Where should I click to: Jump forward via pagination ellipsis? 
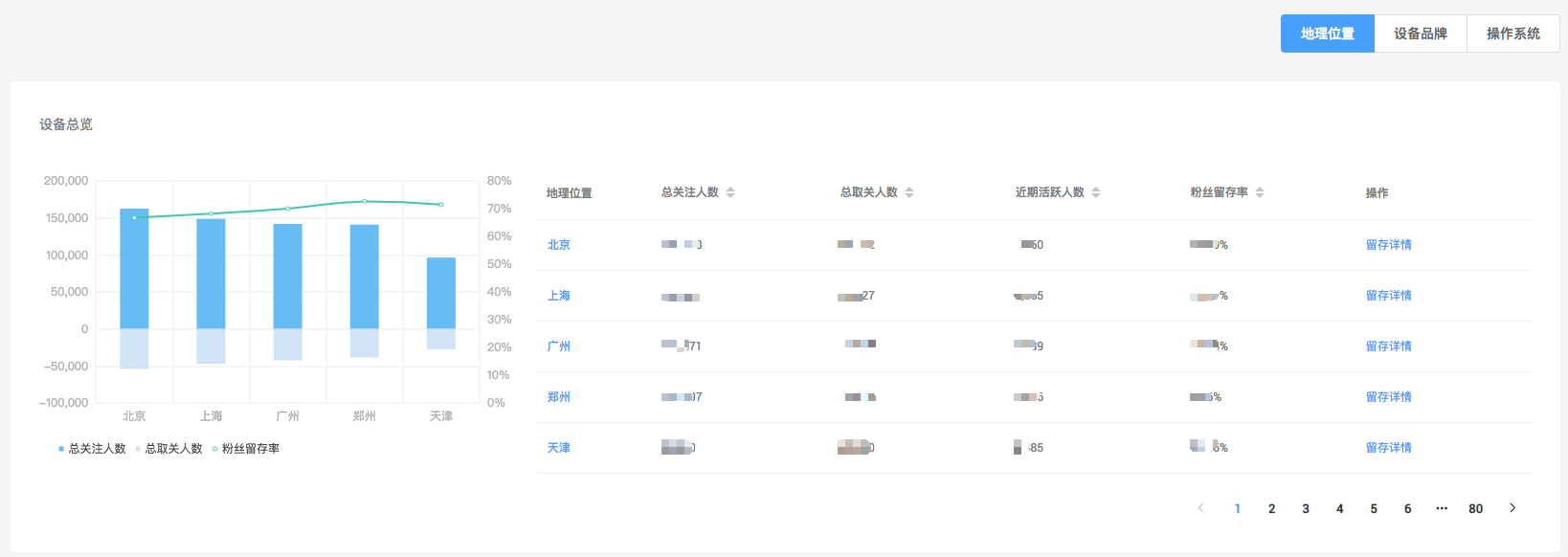(x=1442, y=508)
